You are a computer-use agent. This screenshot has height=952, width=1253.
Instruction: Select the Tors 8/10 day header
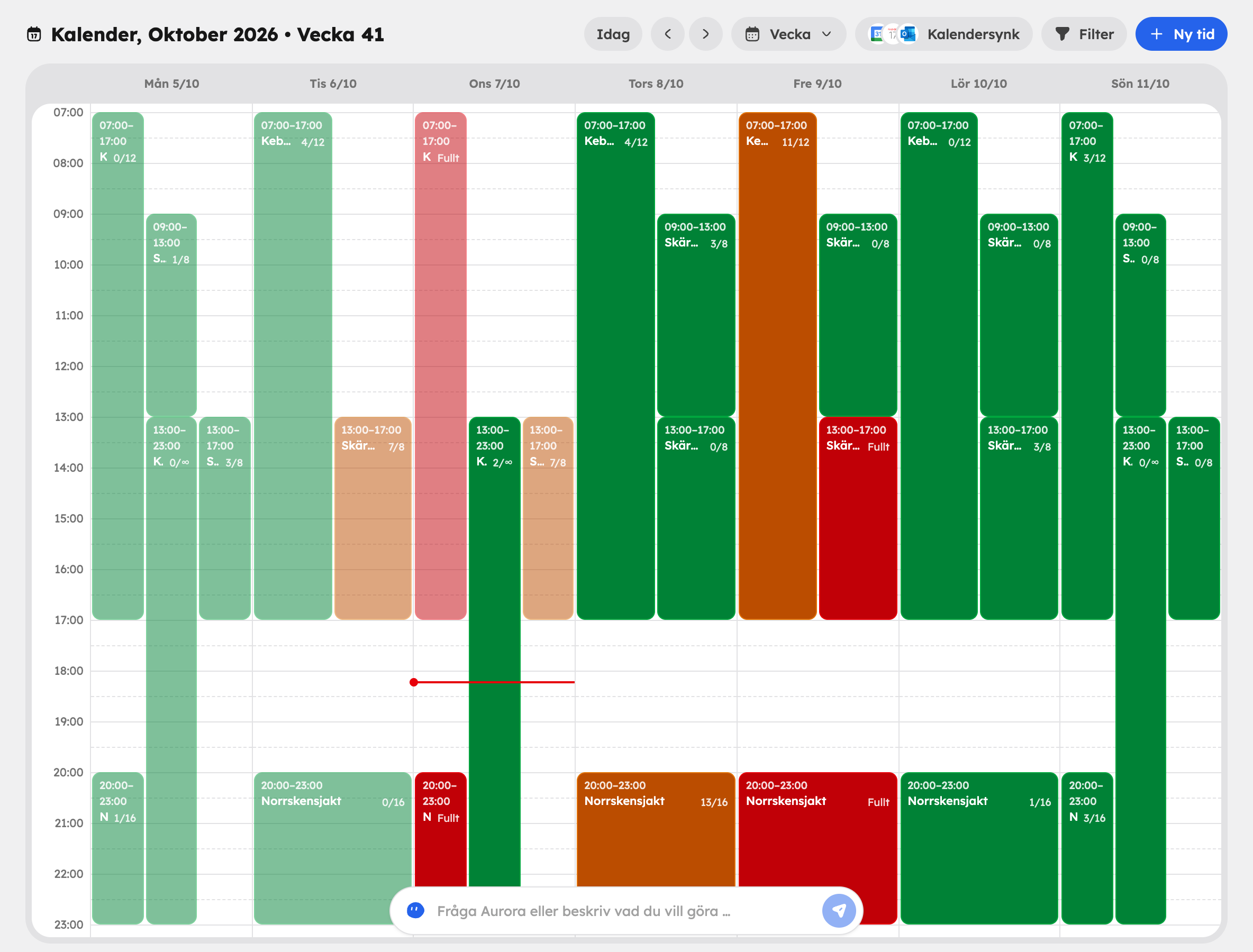[656, 84]
